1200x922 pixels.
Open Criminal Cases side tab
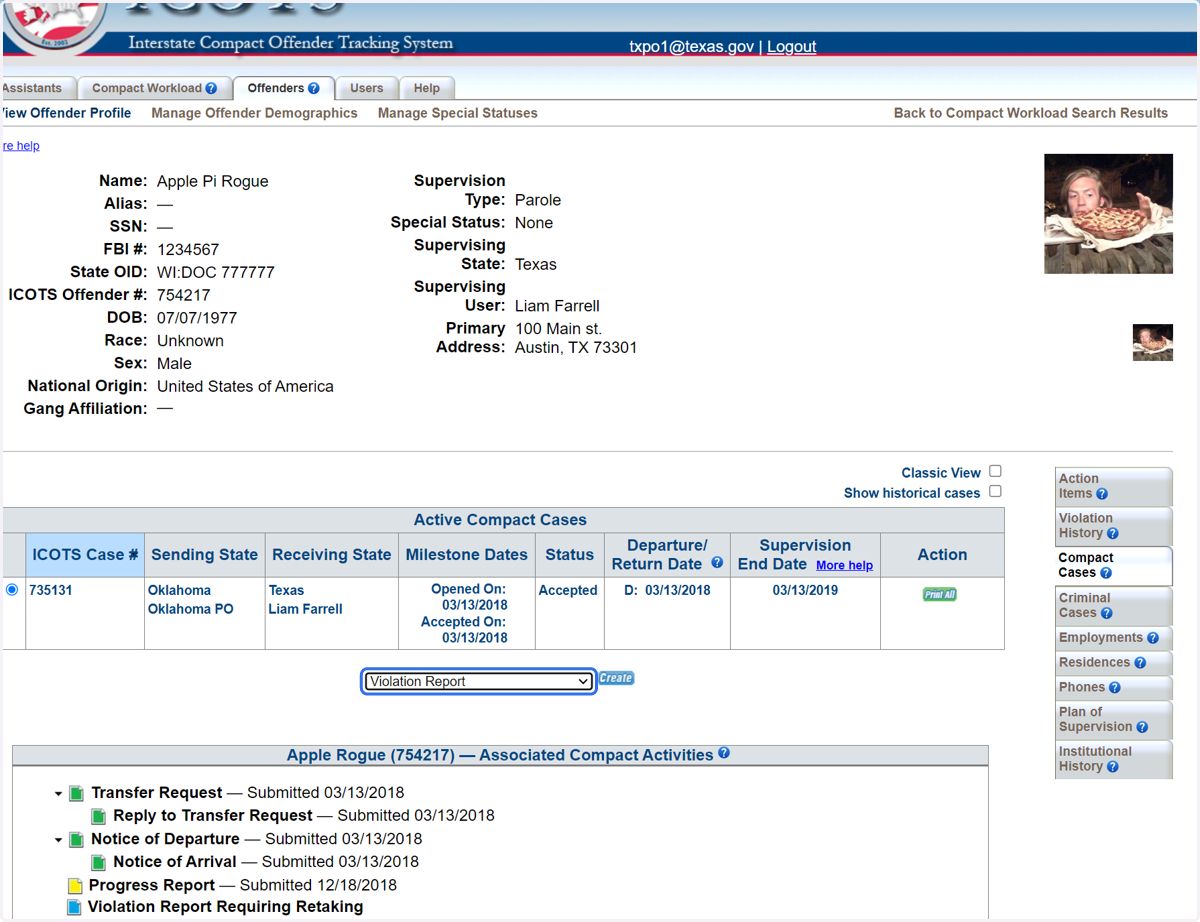coord(1113,605)
